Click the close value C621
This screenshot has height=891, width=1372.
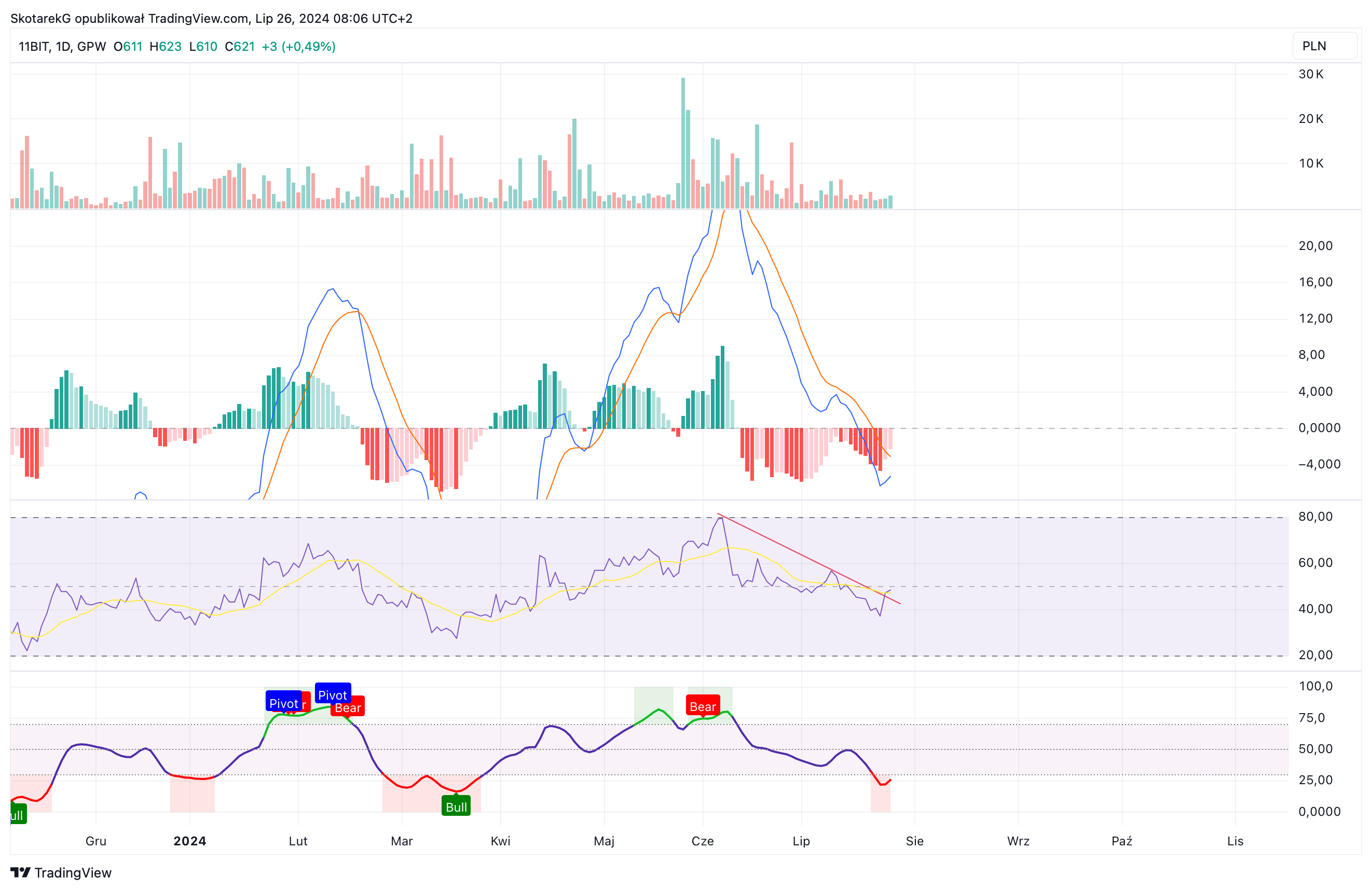point(240,47)
